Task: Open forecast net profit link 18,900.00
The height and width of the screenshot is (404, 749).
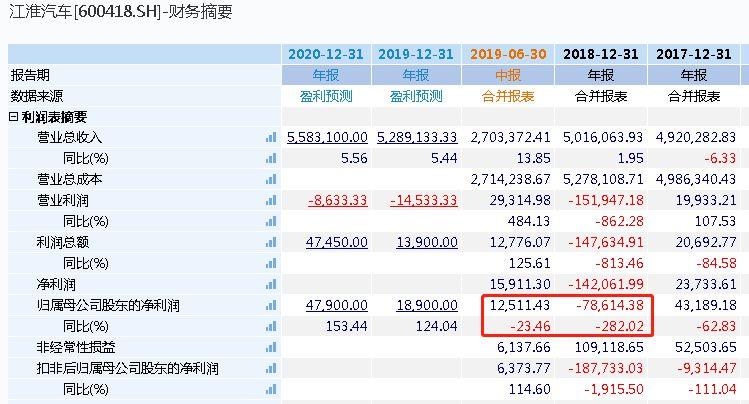Action: [x=427, y=306]
